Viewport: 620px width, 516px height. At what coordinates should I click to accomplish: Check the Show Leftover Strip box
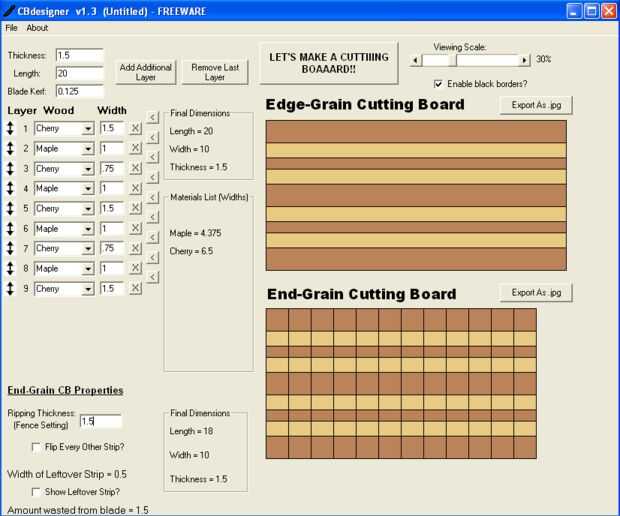pos(36,492)
